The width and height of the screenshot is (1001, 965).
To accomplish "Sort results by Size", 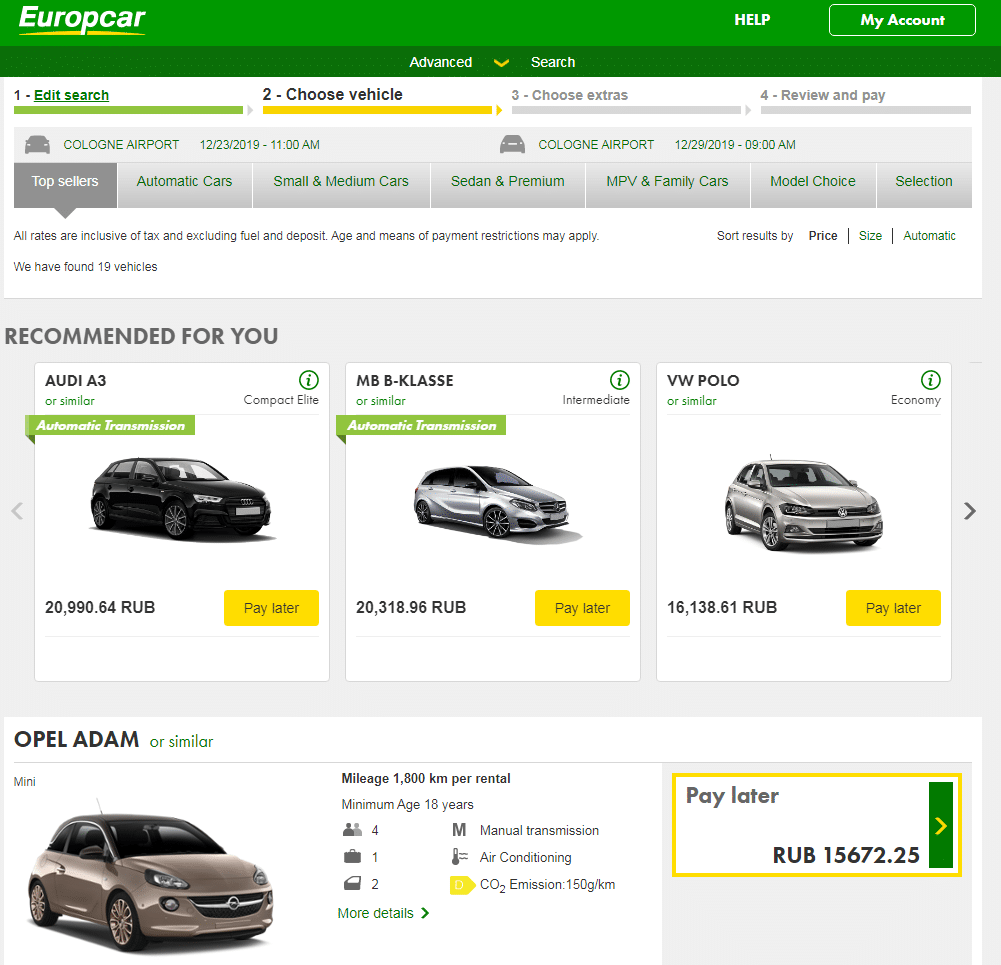I will point(870,236).
